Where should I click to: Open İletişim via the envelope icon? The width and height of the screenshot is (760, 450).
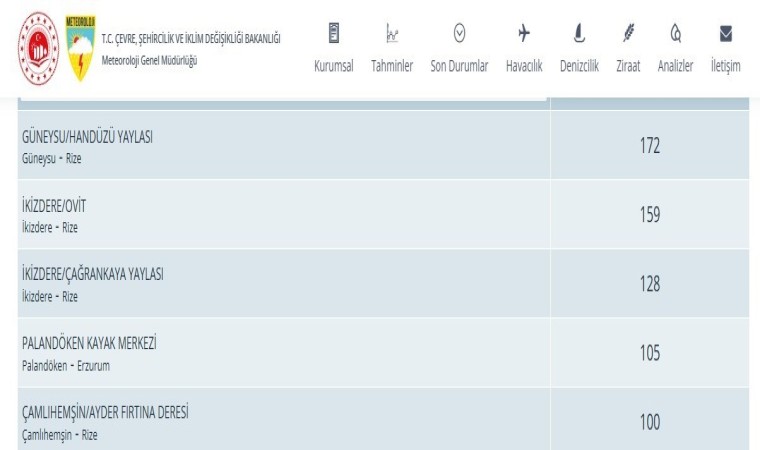coord(725,34)
